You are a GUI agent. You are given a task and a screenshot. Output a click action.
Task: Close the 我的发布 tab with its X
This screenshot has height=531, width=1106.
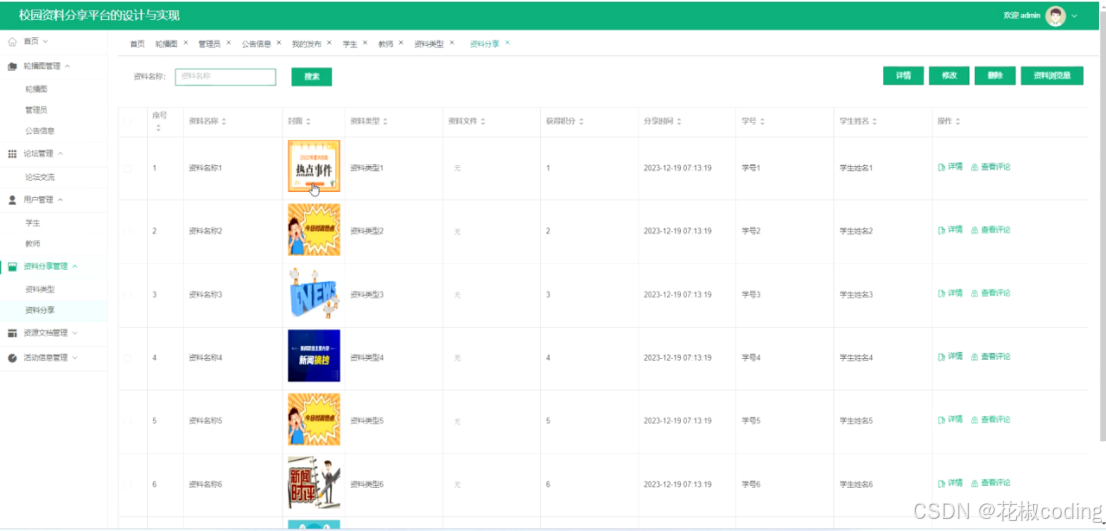click(329, 43)
